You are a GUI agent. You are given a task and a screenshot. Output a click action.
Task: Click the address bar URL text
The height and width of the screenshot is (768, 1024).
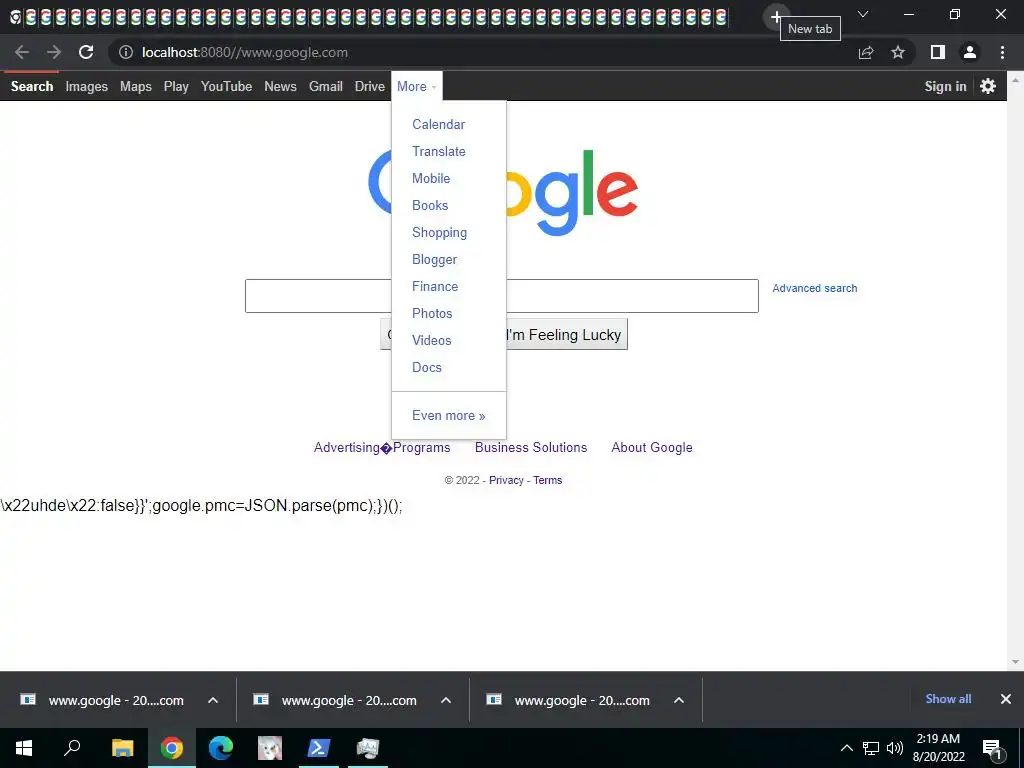click(245, 52)
